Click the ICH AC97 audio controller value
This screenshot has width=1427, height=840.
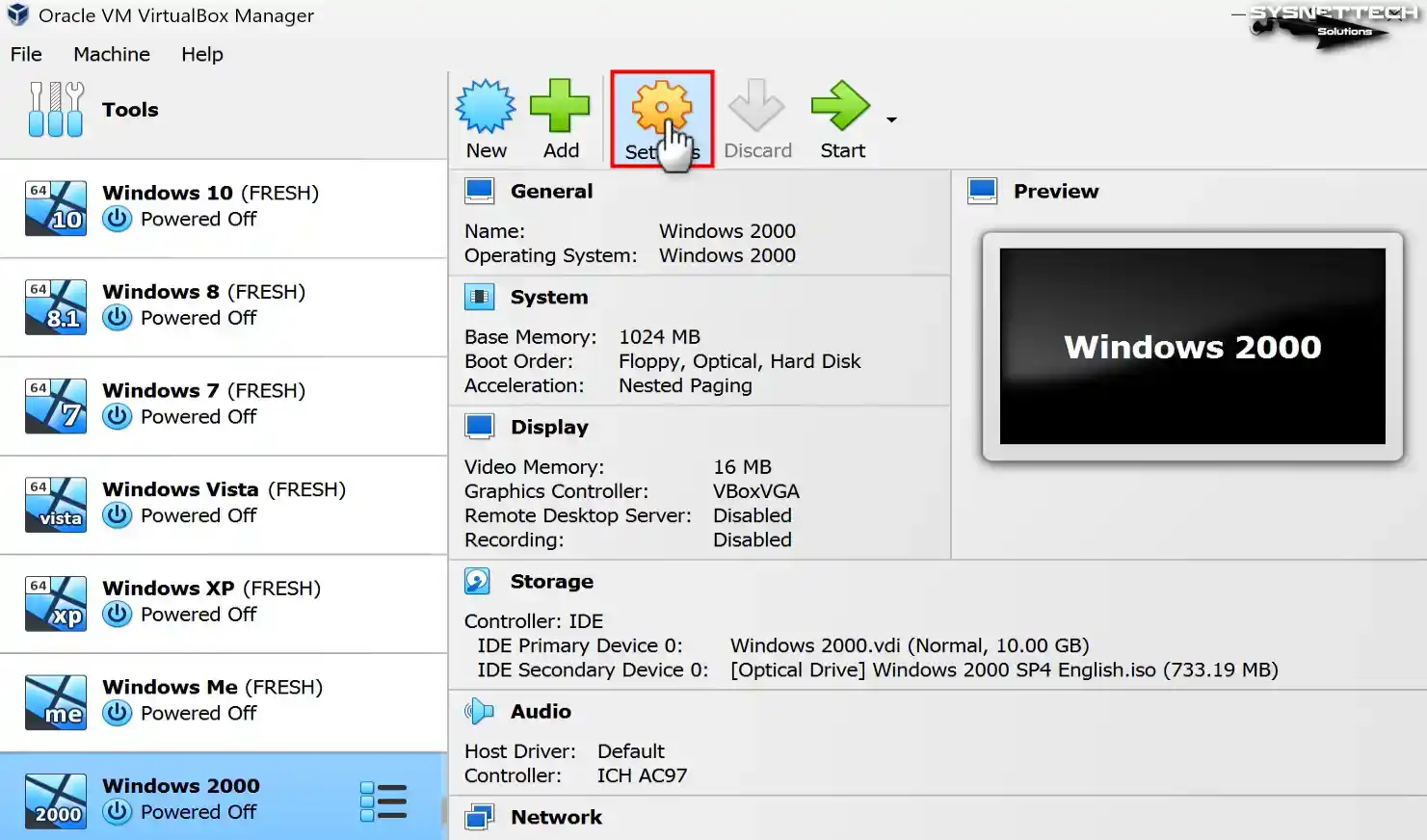[x=642, y=775]
